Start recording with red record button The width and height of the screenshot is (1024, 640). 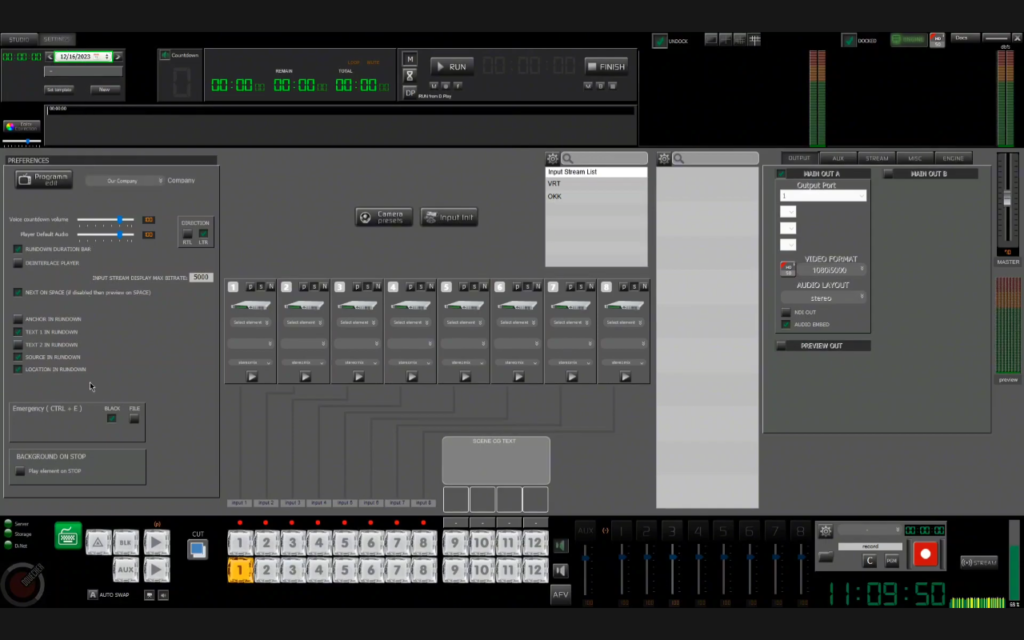[925, 554]
